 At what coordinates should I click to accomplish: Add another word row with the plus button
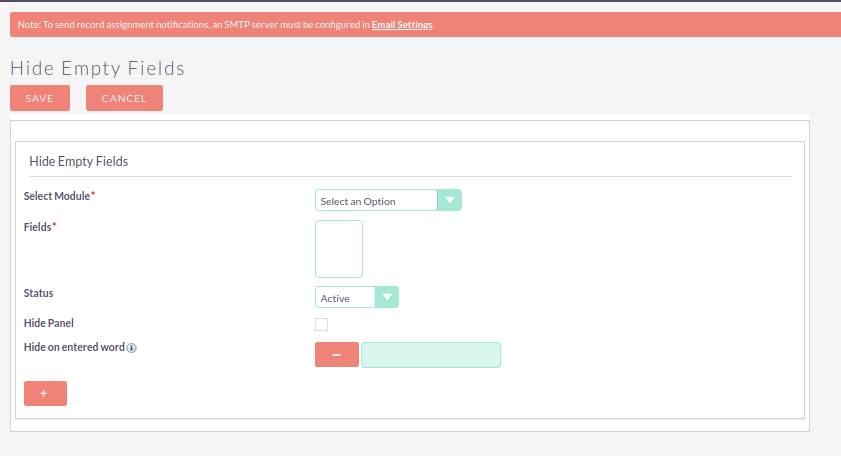point(45,393)
